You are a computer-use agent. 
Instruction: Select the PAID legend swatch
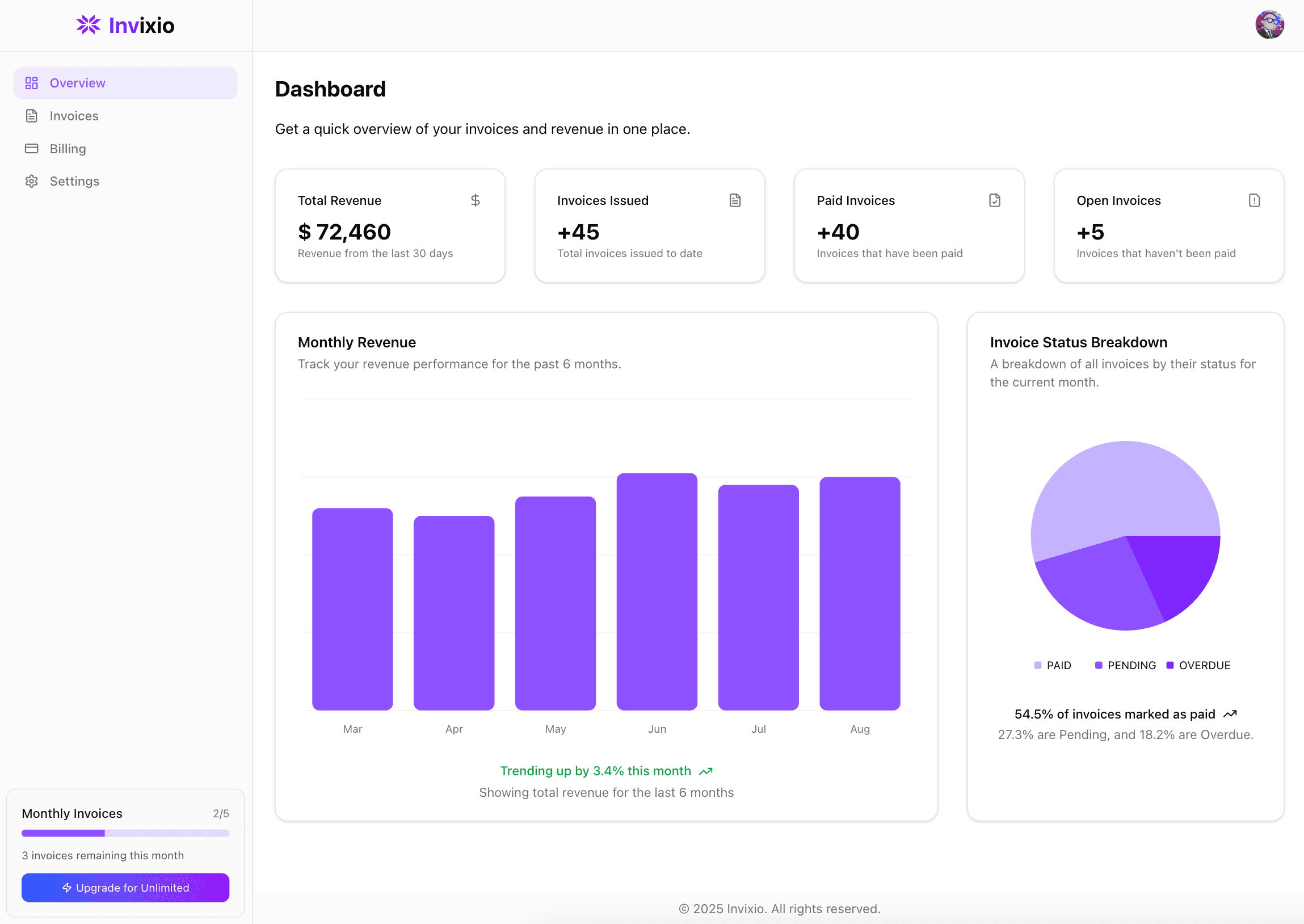[x=1037, y=665]
